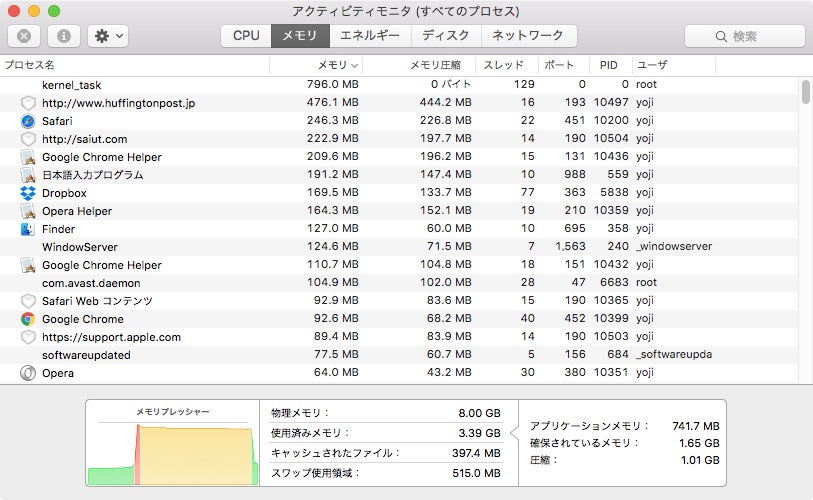Click the キャッシュされたファイル 397.4 MB value

(476, 453)
